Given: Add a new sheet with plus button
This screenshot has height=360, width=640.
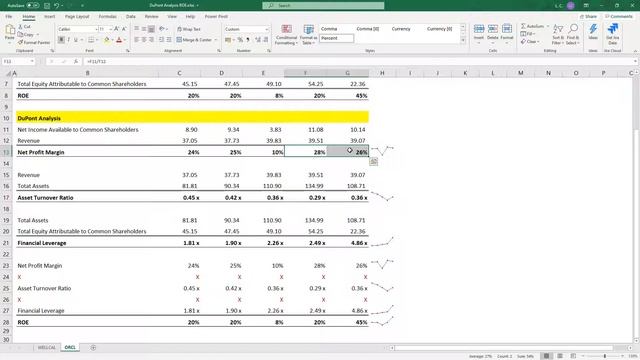Looking at the screenshot, I should [x=93, y=348].
